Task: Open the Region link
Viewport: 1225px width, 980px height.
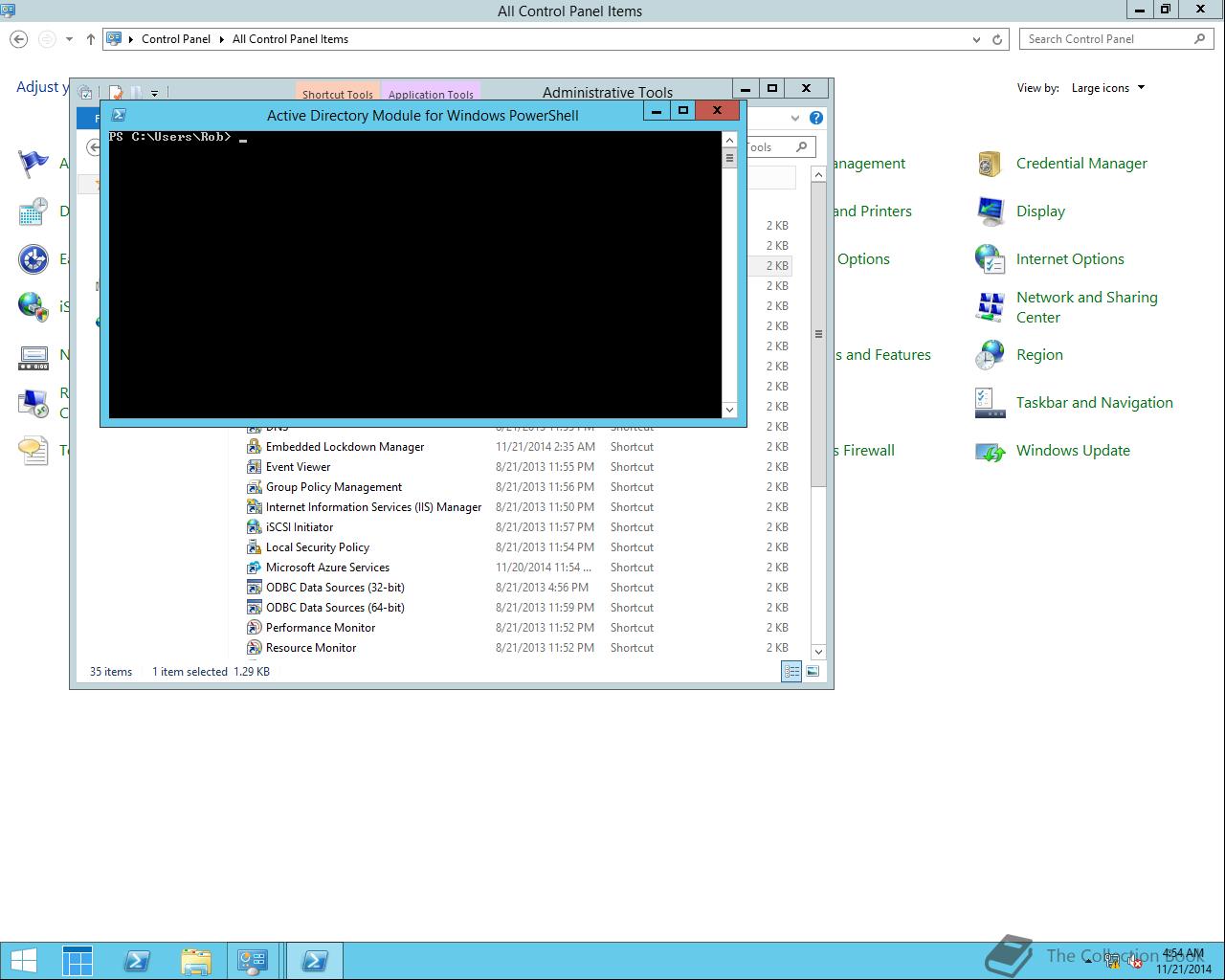Action: [x=1039, y=355]
